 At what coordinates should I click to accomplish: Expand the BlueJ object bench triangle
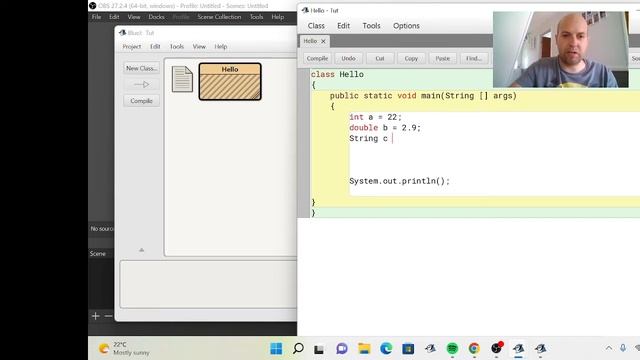click(x=142, y=250)
